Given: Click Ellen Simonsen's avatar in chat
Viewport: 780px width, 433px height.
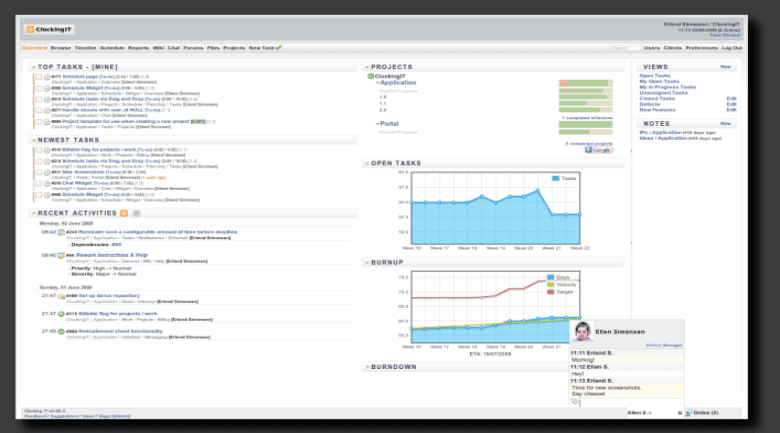Looking at the screenshot, I should (581, 332).
